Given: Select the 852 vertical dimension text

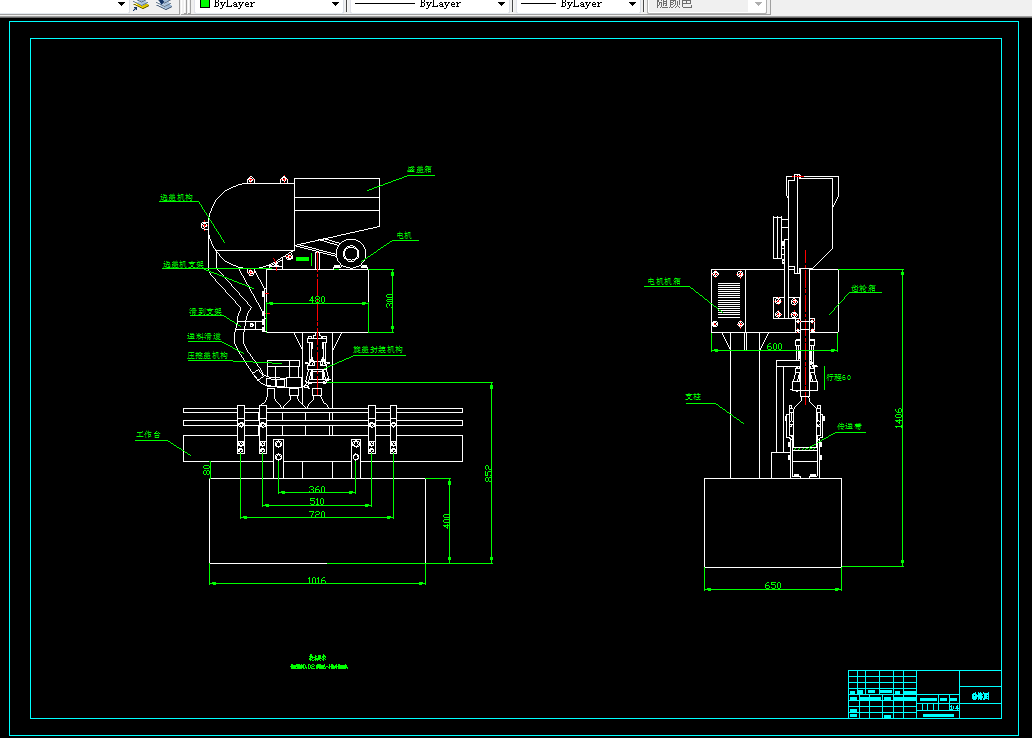Looking at the screenshot, I should point(488,473).
